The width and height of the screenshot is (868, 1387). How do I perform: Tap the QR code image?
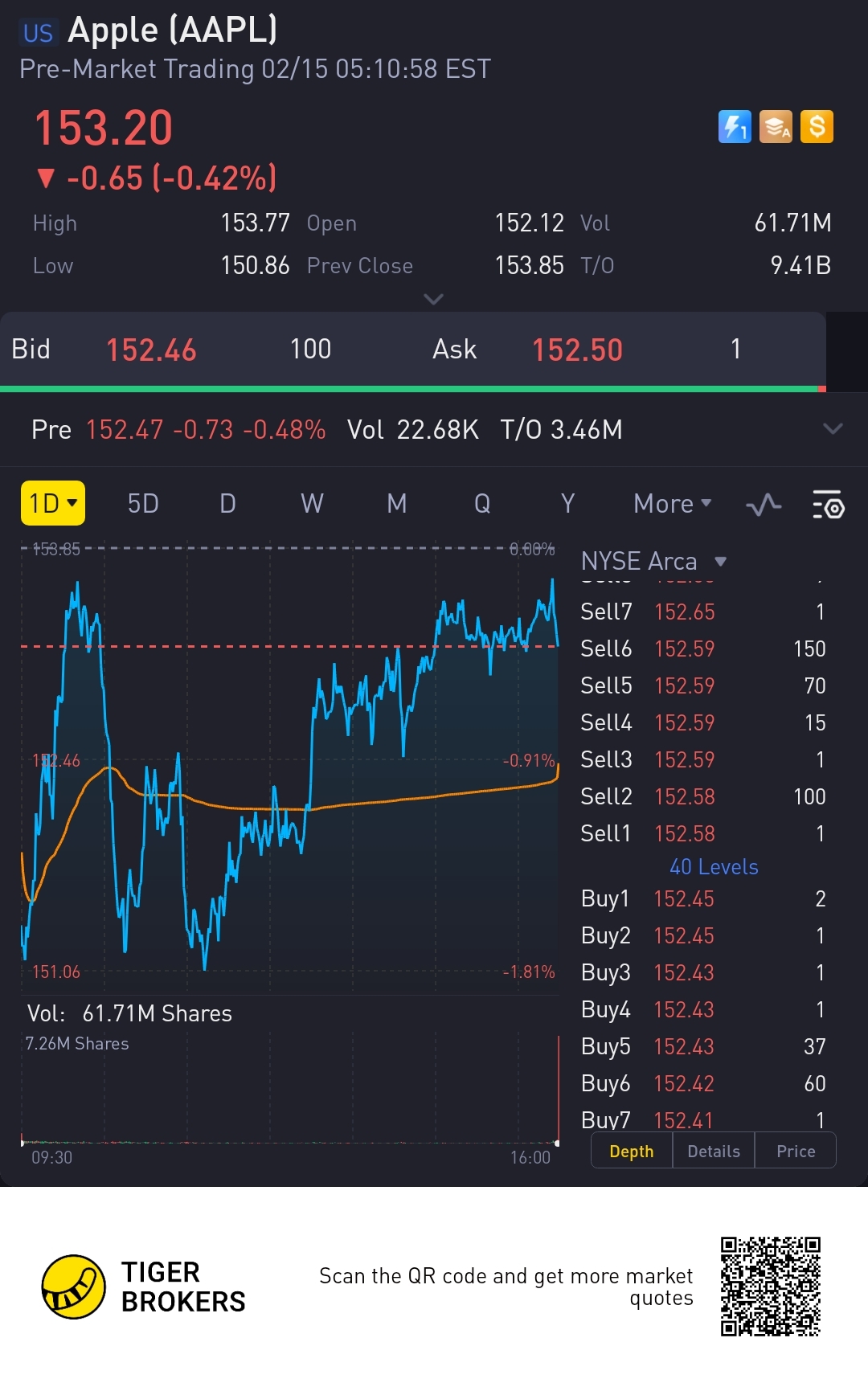point(770,1287)
